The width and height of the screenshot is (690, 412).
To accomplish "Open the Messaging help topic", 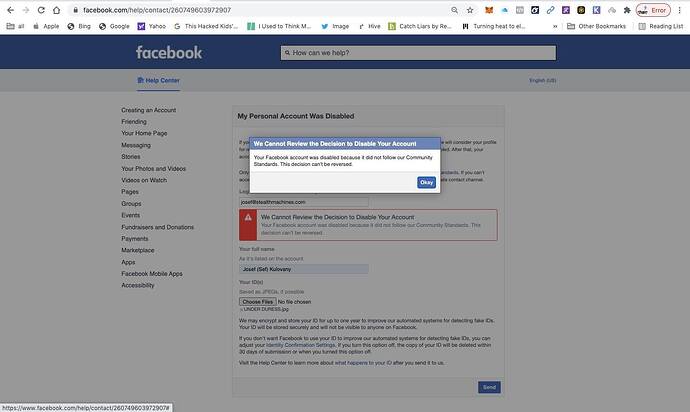I will 136,145.
